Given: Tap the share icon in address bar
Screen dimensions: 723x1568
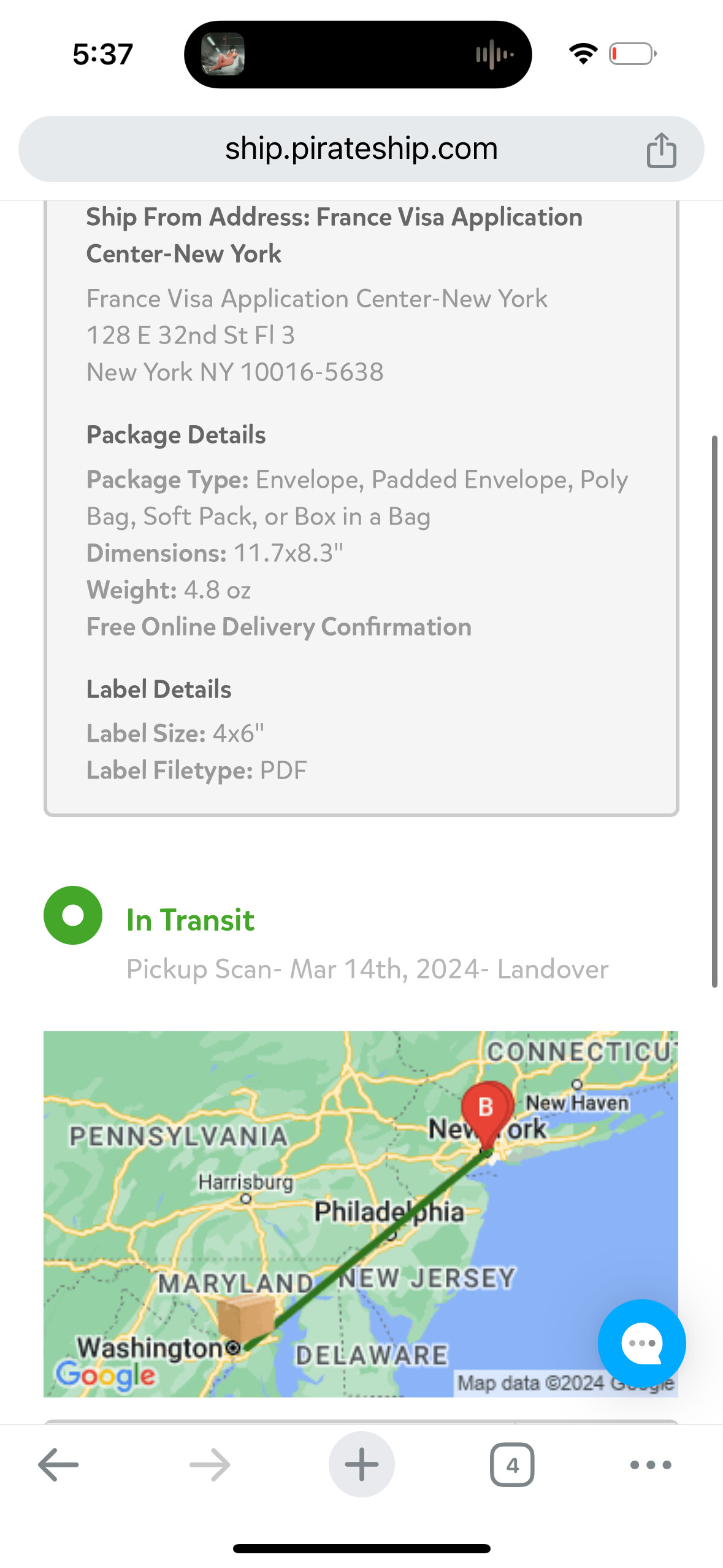Looking at the screenshot, I should point(661,150).
